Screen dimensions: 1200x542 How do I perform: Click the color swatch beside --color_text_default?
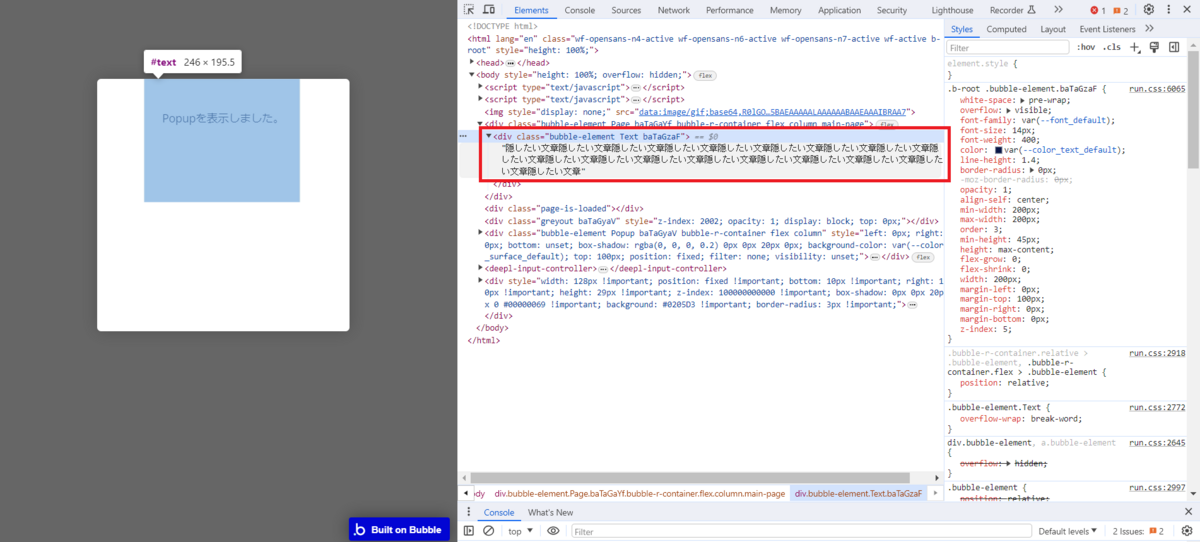click(x=998, y=150)
